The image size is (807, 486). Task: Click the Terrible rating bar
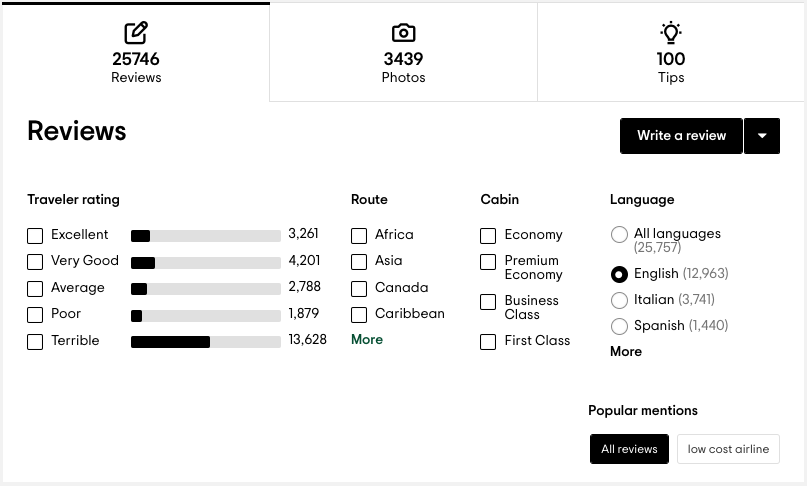pos(206,342)
